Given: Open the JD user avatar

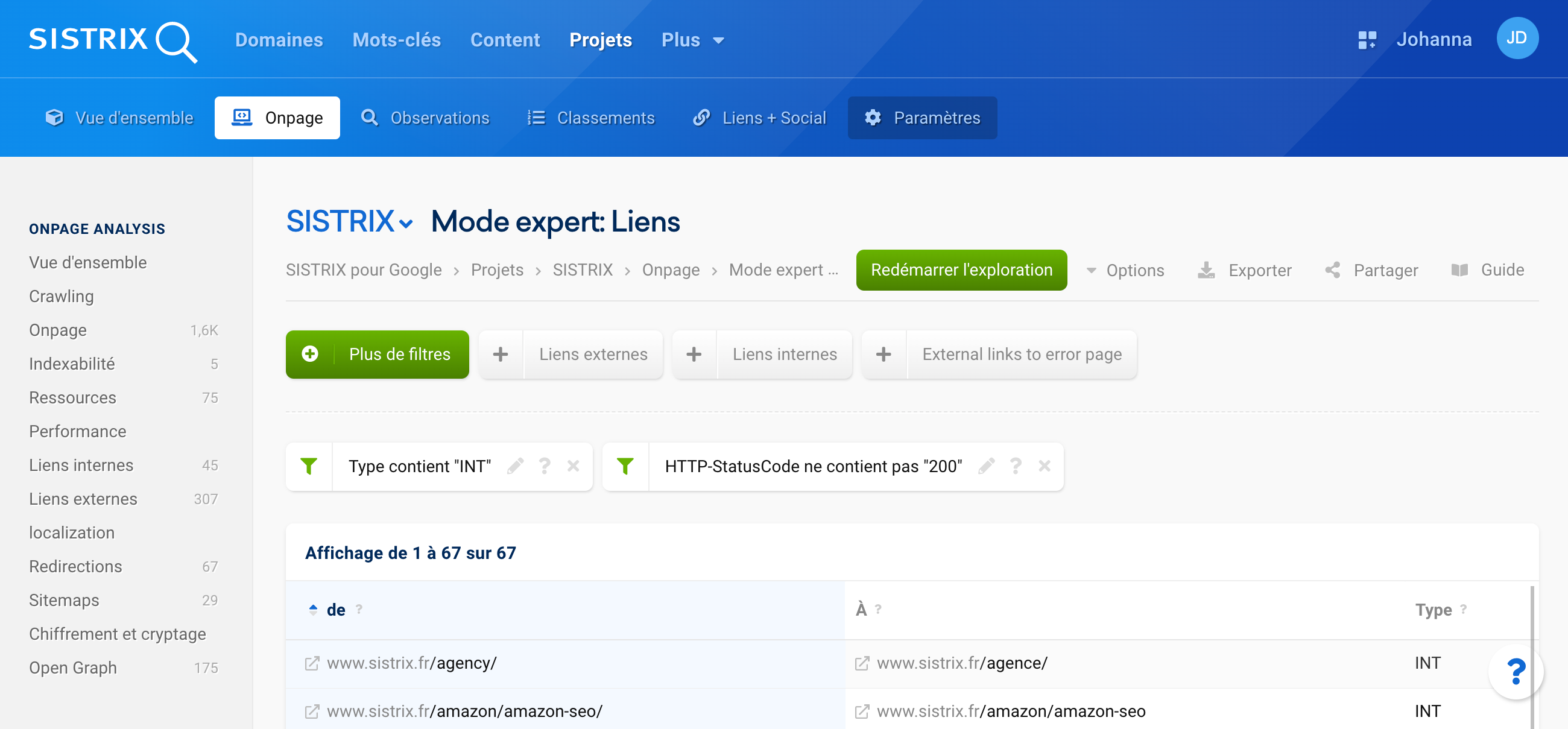Looking at the screenshot, I should 1517,39.
